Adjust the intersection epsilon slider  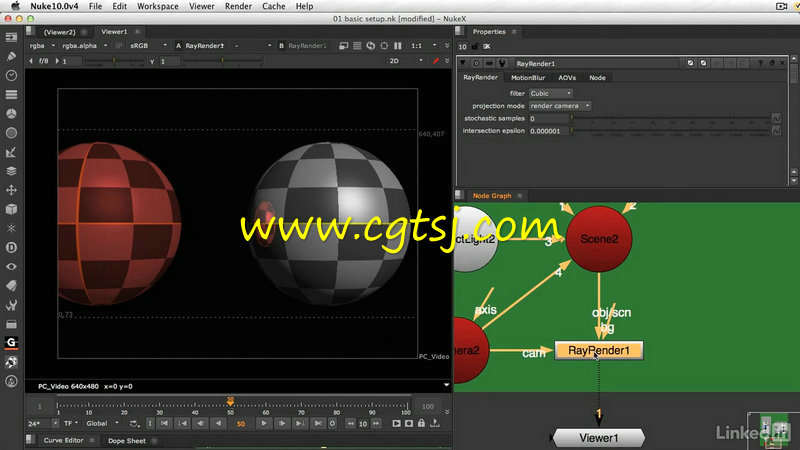point(670,131)
